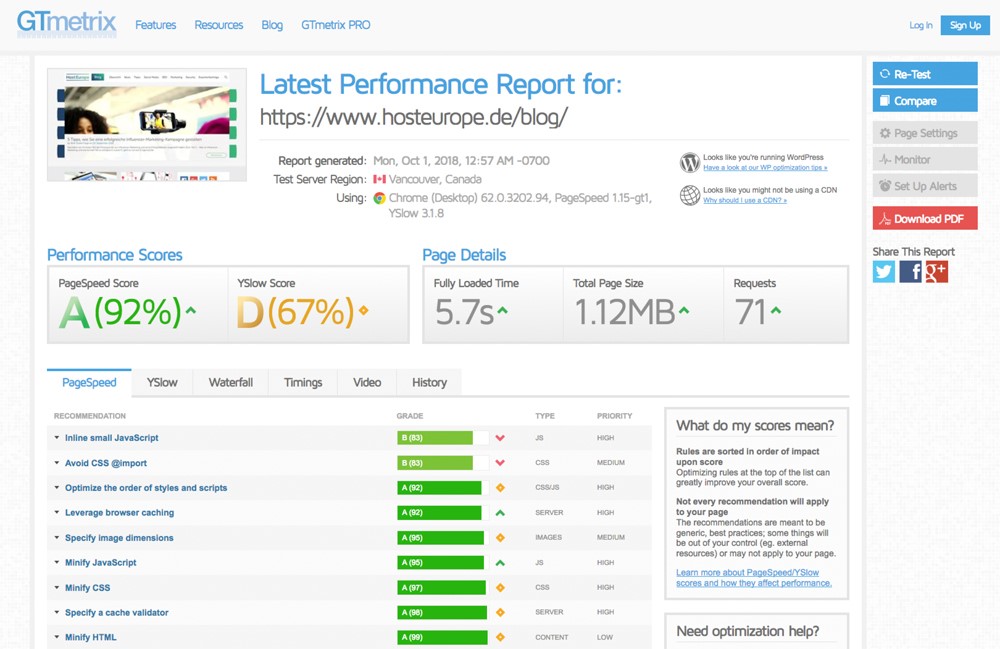Click red down arrow for Avoid CSS @import

pos(500,463)
